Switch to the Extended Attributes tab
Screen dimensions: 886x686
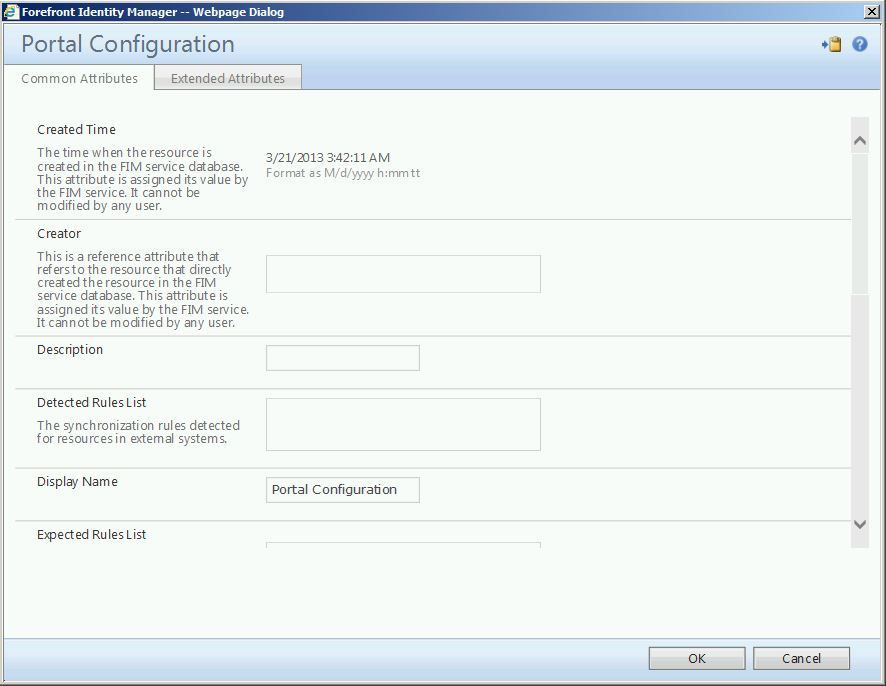click(228, 78)
